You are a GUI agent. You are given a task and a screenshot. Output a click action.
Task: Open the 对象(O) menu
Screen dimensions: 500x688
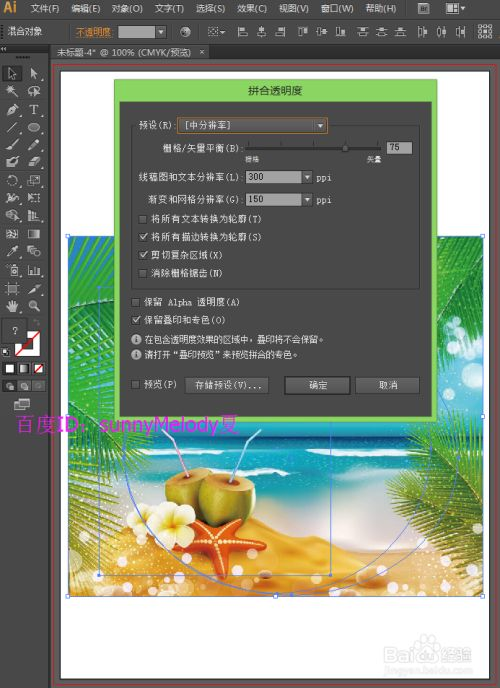pyautogui.click(x=127, y=8)
